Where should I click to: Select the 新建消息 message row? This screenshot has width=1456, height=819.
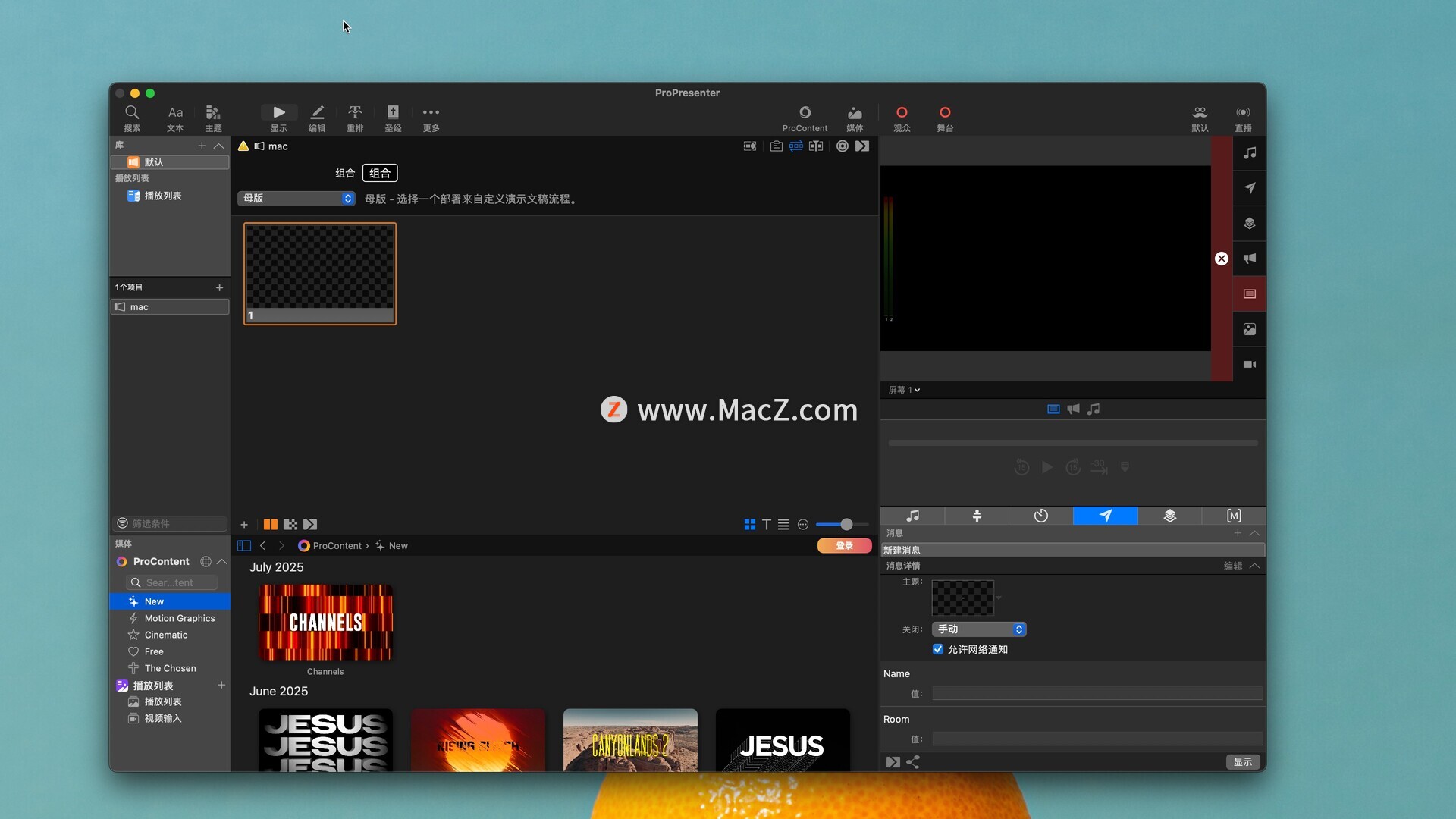[1072, 550]
